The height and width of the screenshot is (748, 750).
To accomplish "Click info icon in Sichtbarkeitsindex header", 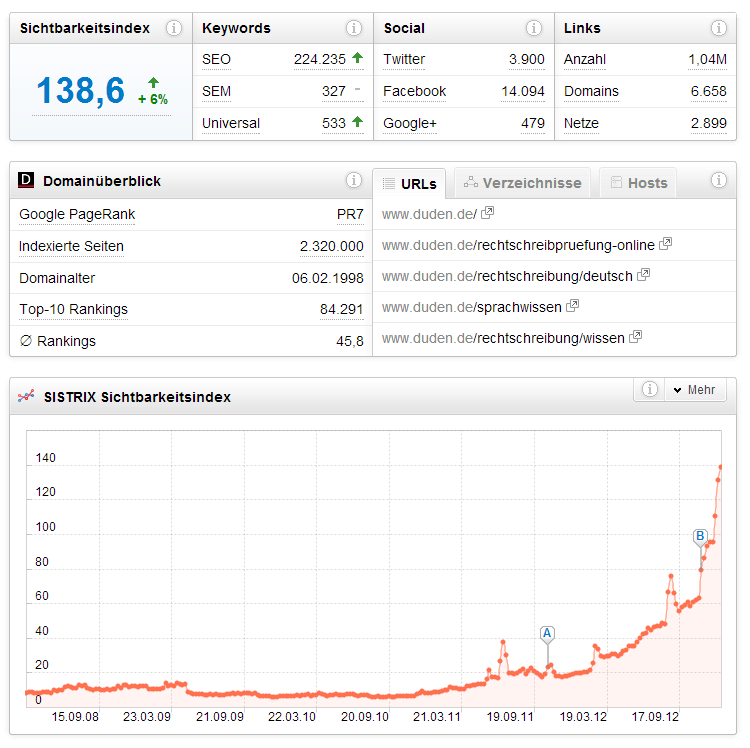I will click(174, 28).
